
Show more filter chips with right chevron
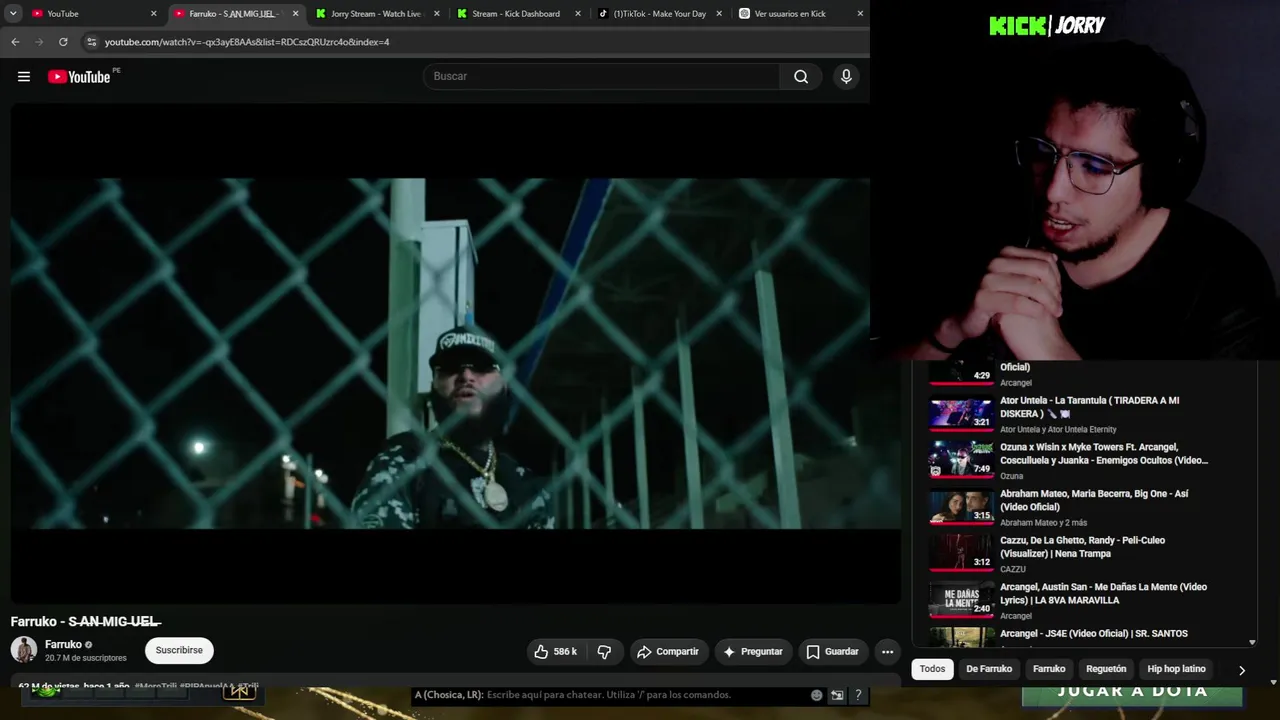pos(1242,670)
